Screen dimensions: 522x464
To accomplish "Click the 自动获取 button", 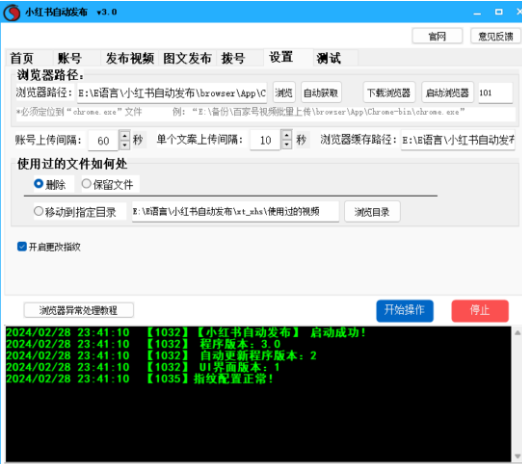I will tap(321, 92).
